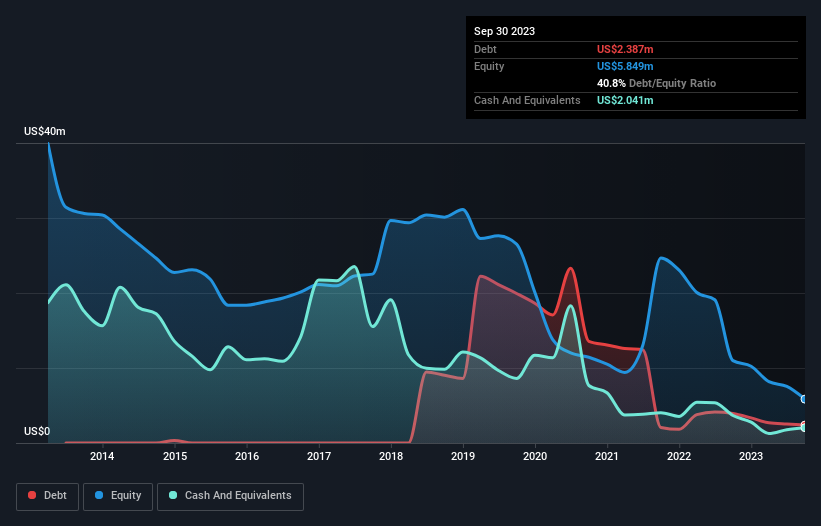The image size is (821, 526).
Task: Click the US$0 y-axis label
Action: (x=37, y=431)
